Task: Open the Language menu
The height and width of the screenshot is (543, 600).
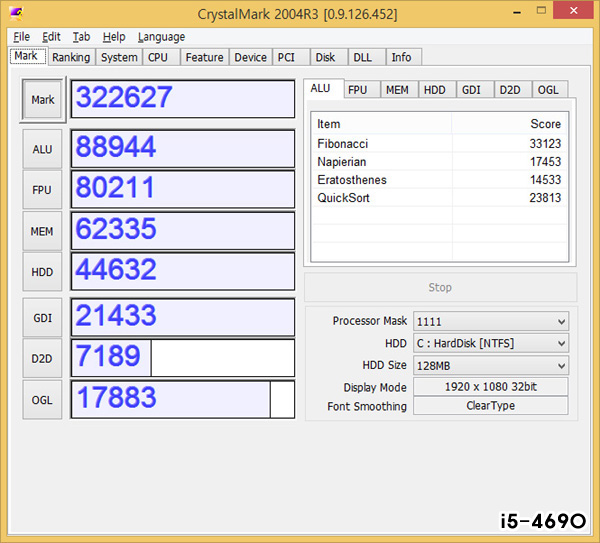Action: (x=161, y=37)
